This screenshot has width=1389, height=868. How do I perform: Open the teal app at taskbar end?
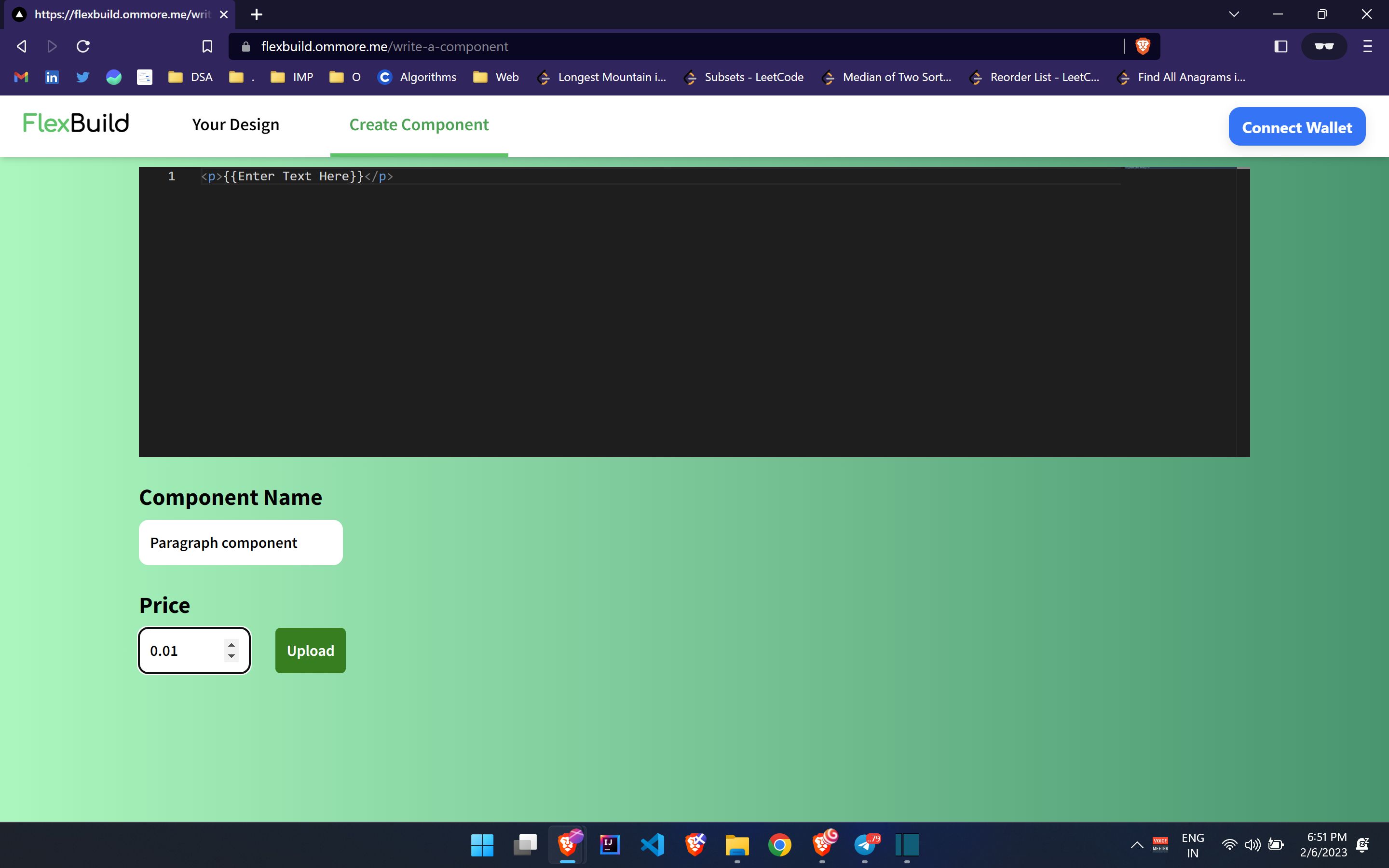pos(907,845)
